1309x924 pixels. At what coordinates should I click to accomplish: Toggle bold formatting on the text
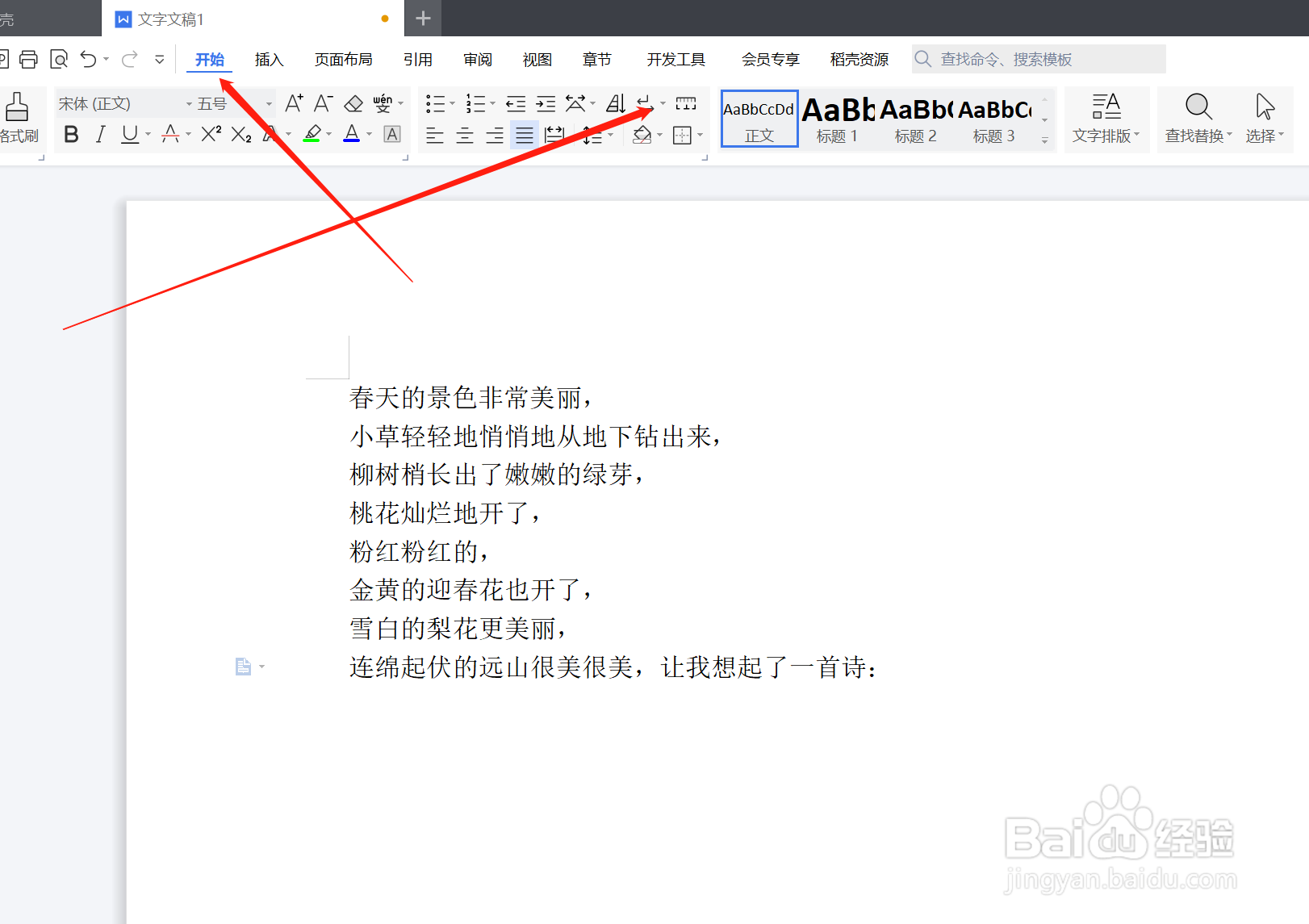pyautogui.click(x=70, y=134)
